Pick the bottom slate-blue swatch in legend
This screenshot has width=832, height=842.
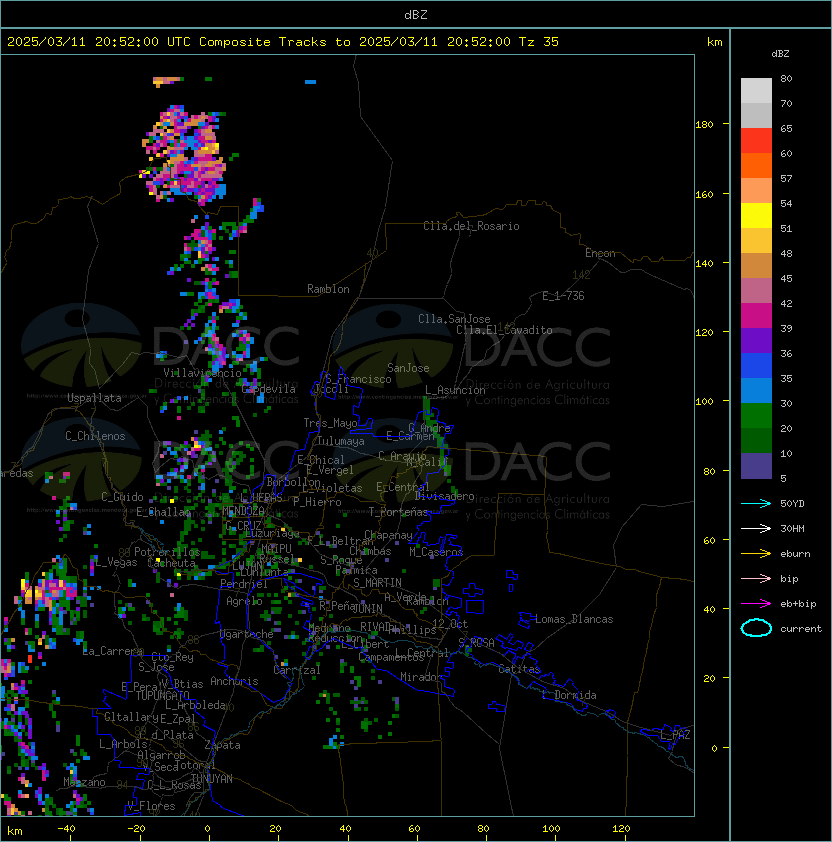point(756,466)
